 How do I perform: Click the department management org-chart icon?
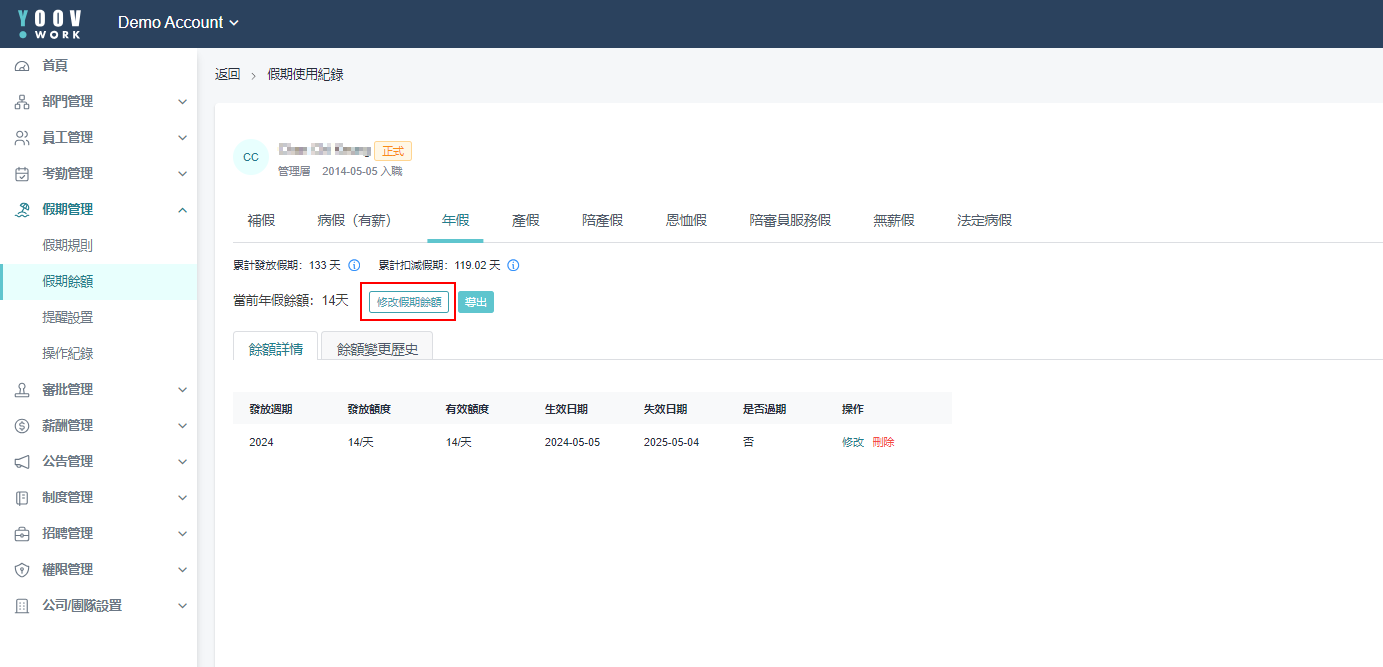(22, 102)
